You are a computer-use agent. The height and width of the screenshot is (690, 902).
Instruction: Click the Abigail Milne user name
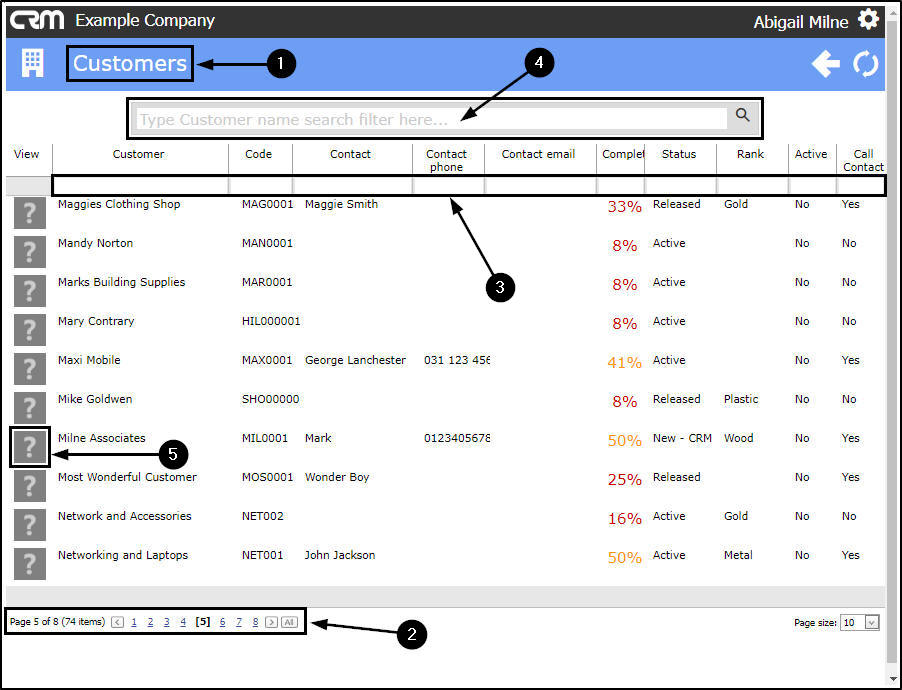pyautogui.click(x=801, y=22)
